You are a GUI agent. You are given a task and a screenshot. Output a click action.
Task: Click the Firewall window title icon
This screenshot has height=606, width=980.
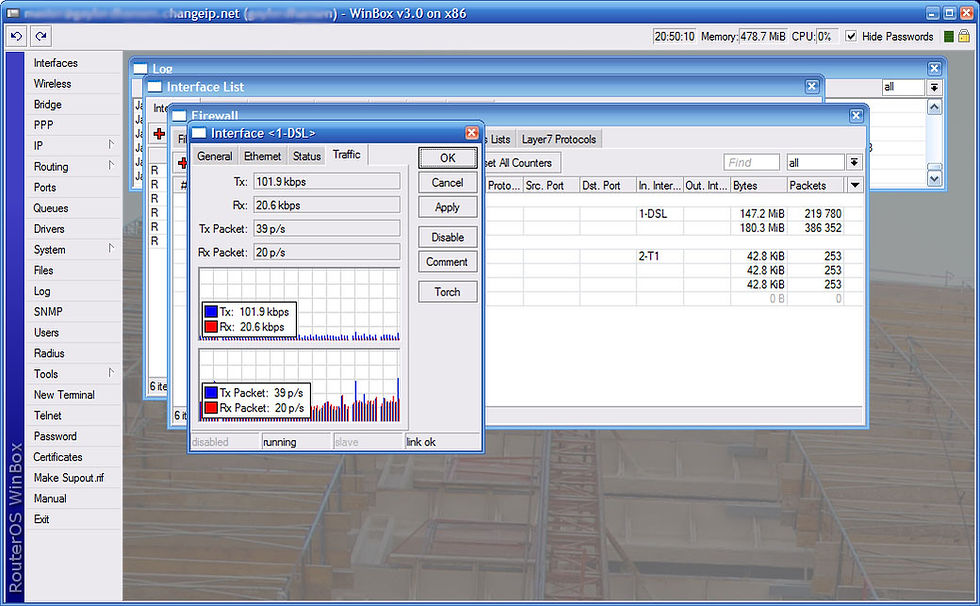point(179,116)
